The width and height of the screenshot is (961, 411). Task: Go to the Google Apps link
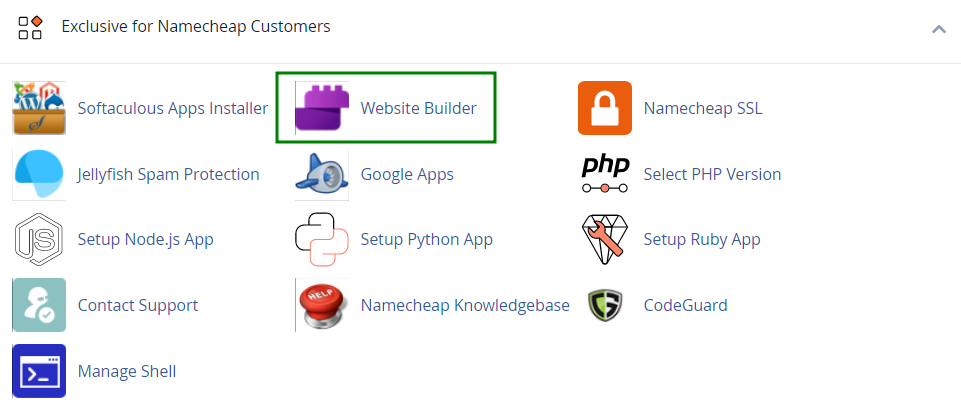point(408,175)
